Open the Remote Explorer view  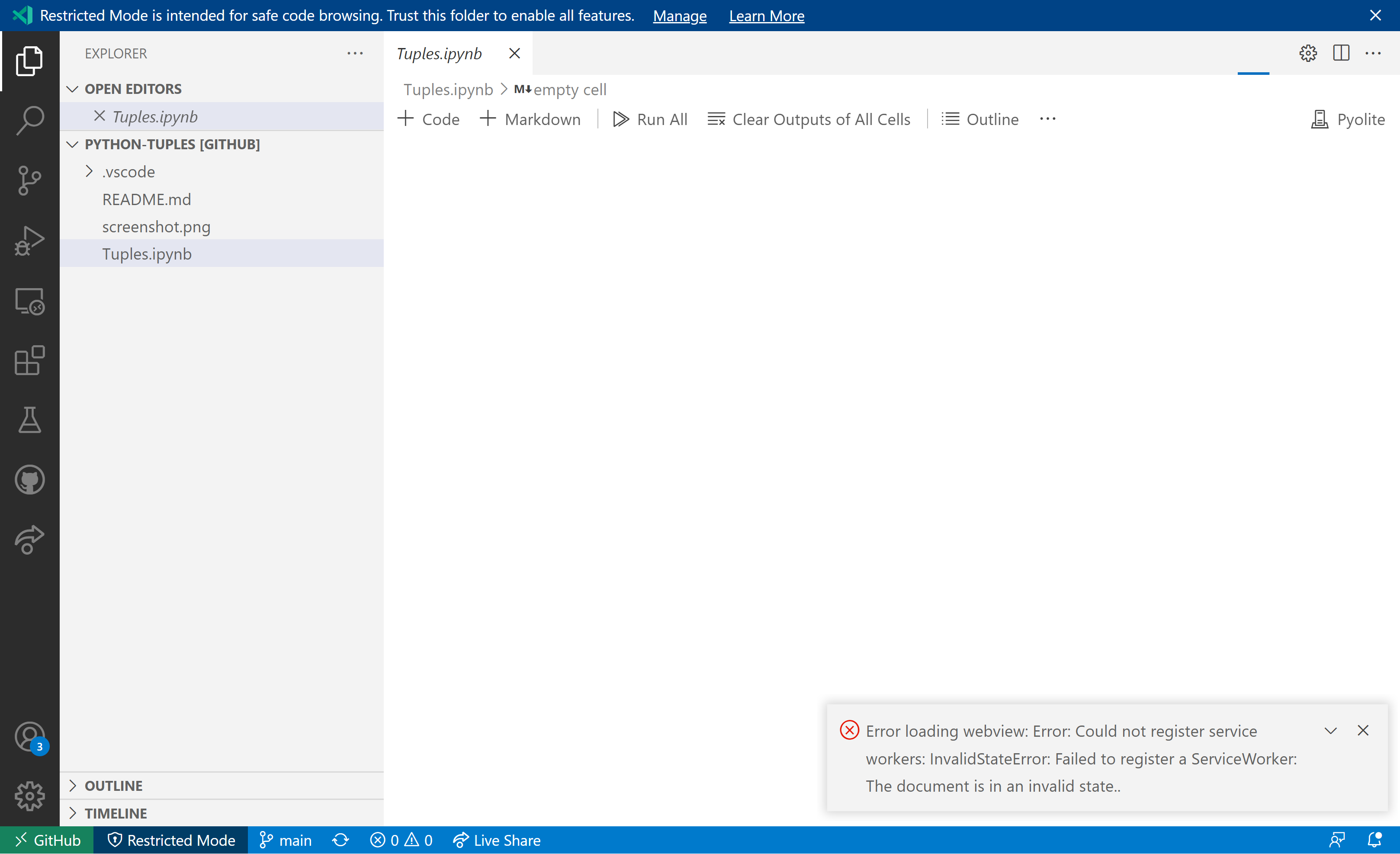pos(29,302)
